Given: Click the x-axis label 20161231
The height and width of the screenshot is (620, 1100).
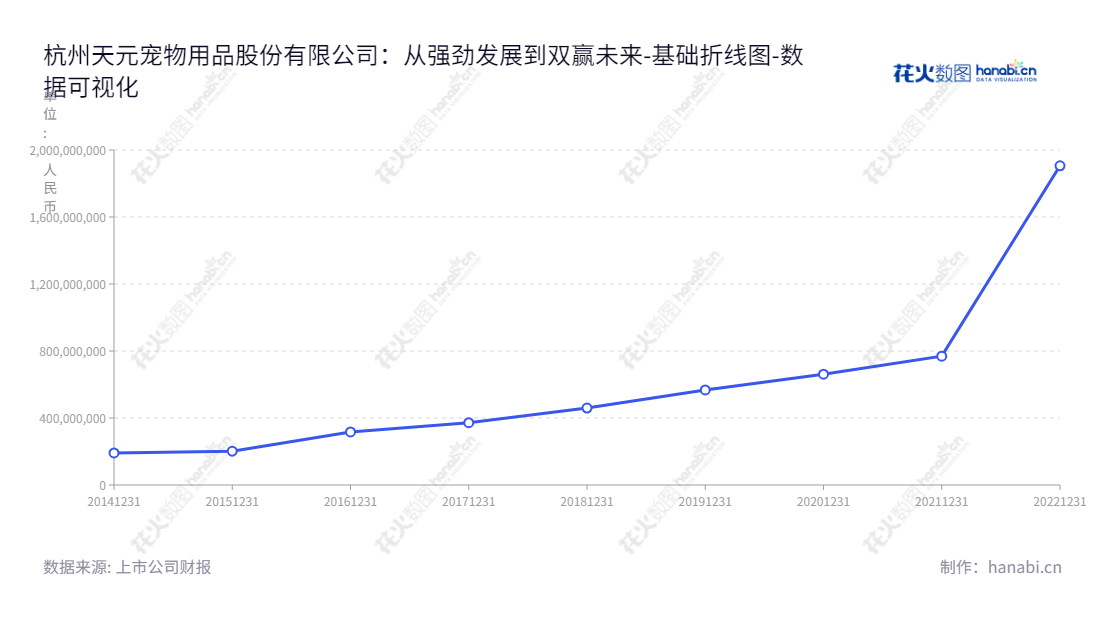Looking at the screenshot, I should [350, 502].
